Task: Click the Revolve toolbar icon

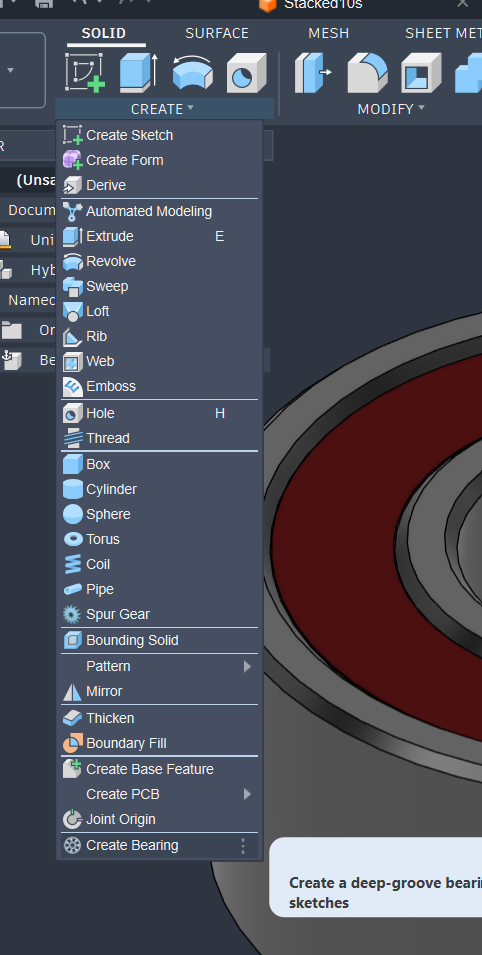Action: click(x=193, y=72)
